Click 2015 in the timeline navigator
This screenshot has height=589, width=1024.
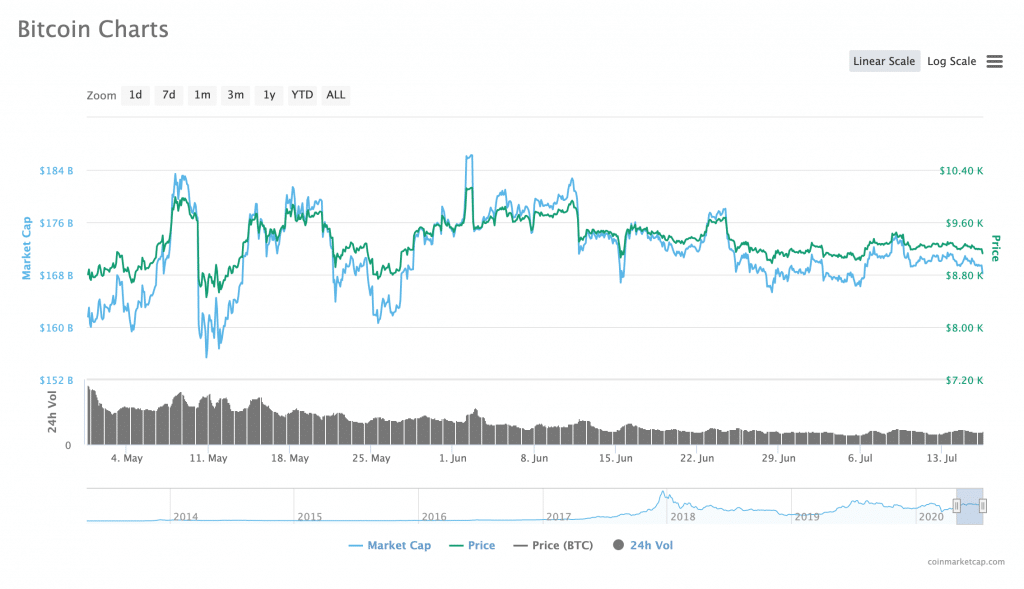[x=309, y=516]
